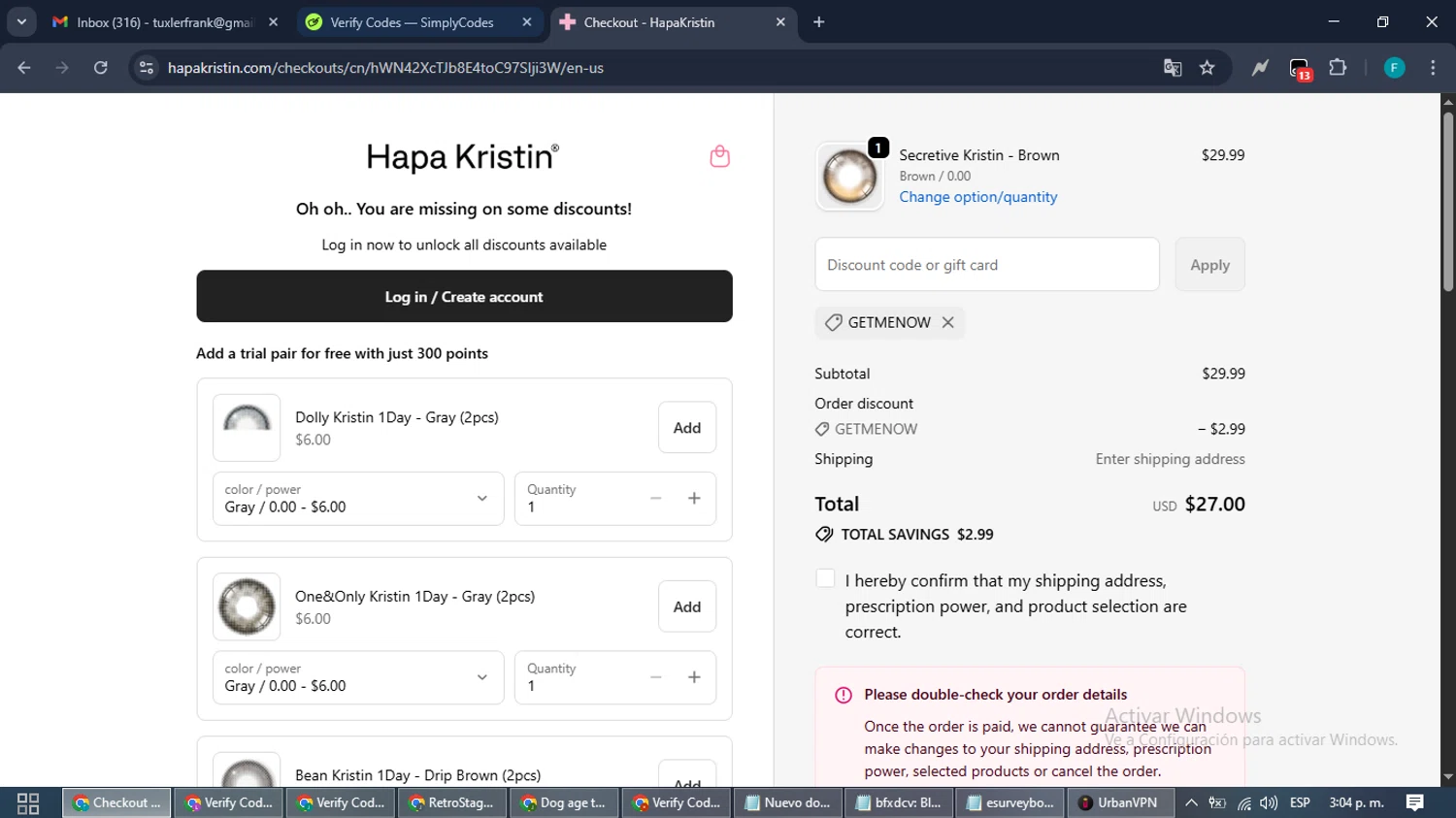The width and height of the screenshot is (1456, 818).
Task: Open the Wi-Fi network tray icon
Action: point(1243,803)
